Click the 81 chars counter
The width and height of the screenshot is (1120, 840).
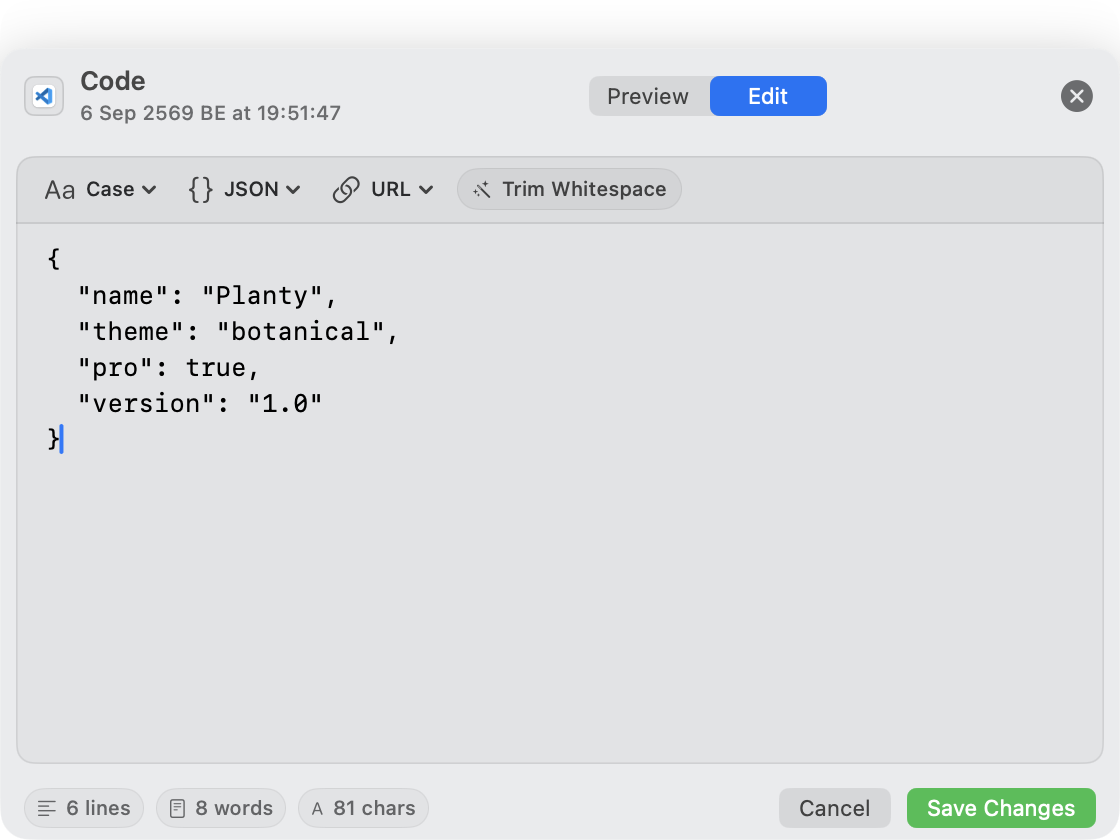coord(364,808)
